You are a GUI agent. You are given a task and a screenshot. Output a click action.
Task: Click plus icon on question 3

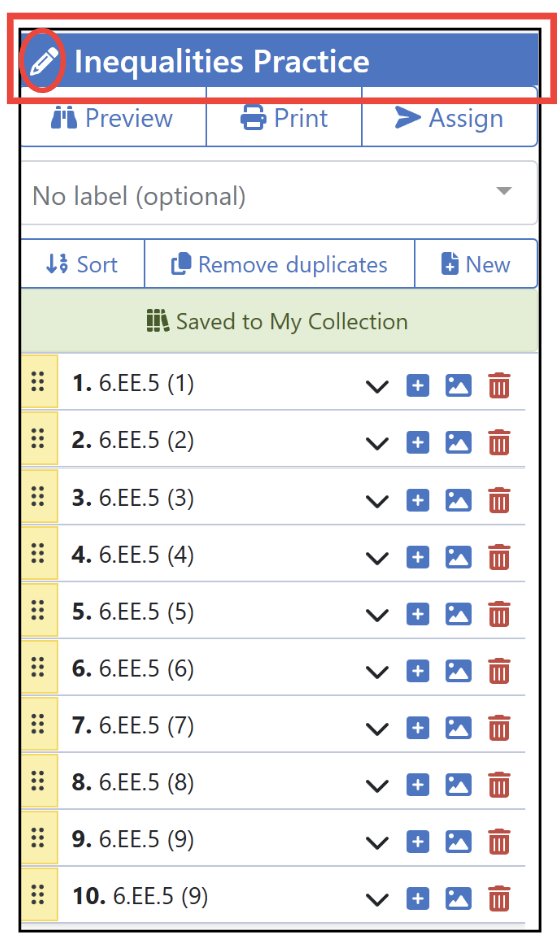(418, 500)
